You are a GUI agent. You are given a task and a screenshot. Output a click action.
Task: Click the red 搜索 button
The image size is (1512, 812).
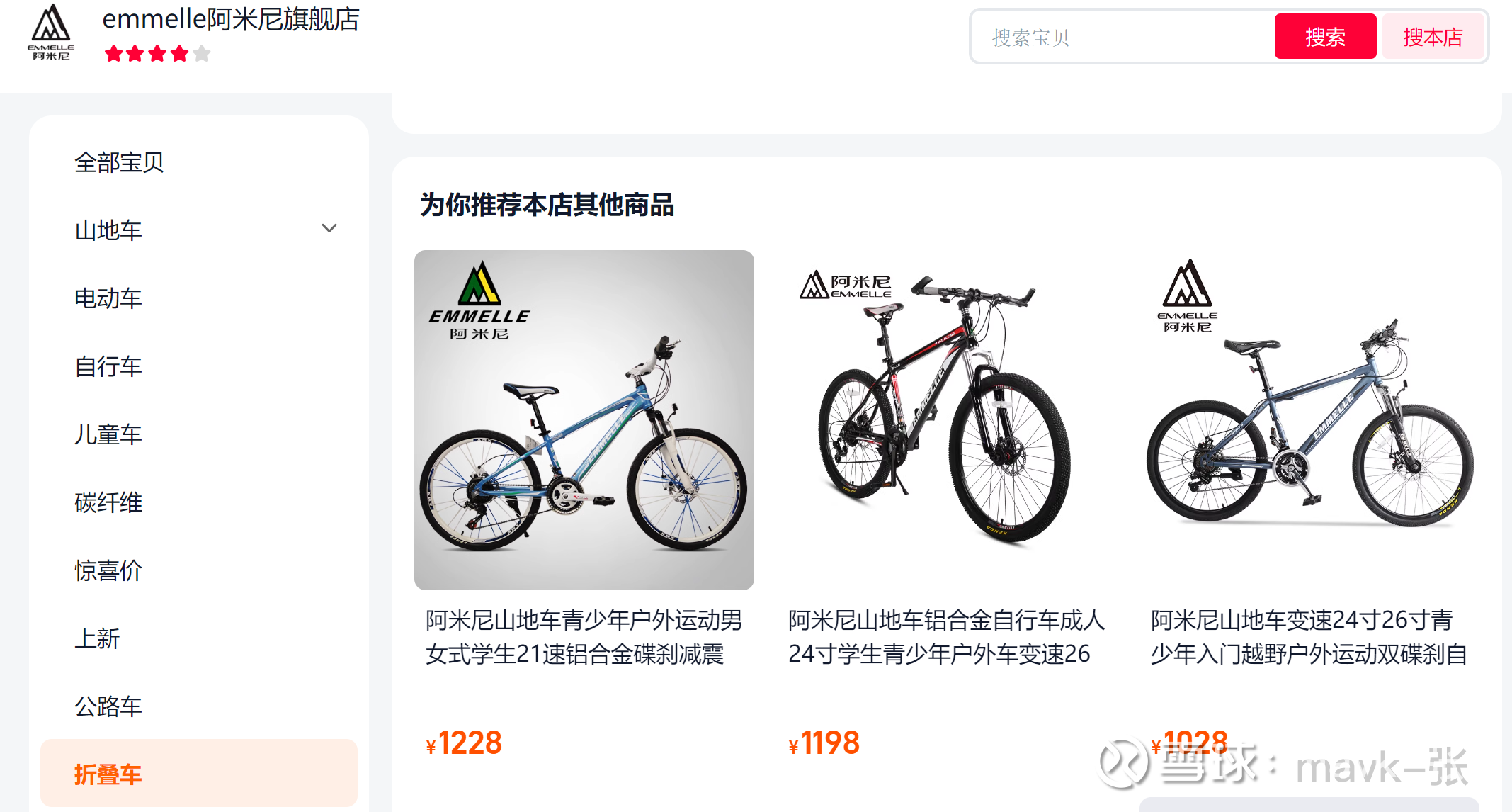1325,37
